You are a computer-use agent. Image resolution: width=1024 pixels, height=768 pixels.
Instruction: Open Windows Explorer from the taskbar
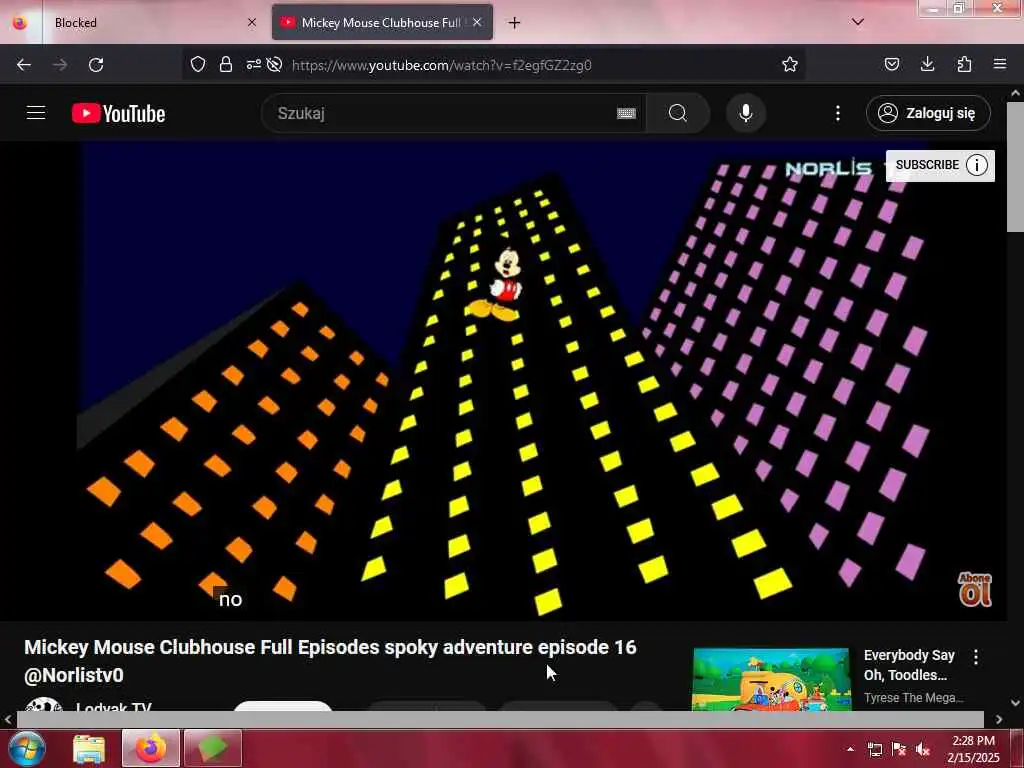click(x=89, y=748)
